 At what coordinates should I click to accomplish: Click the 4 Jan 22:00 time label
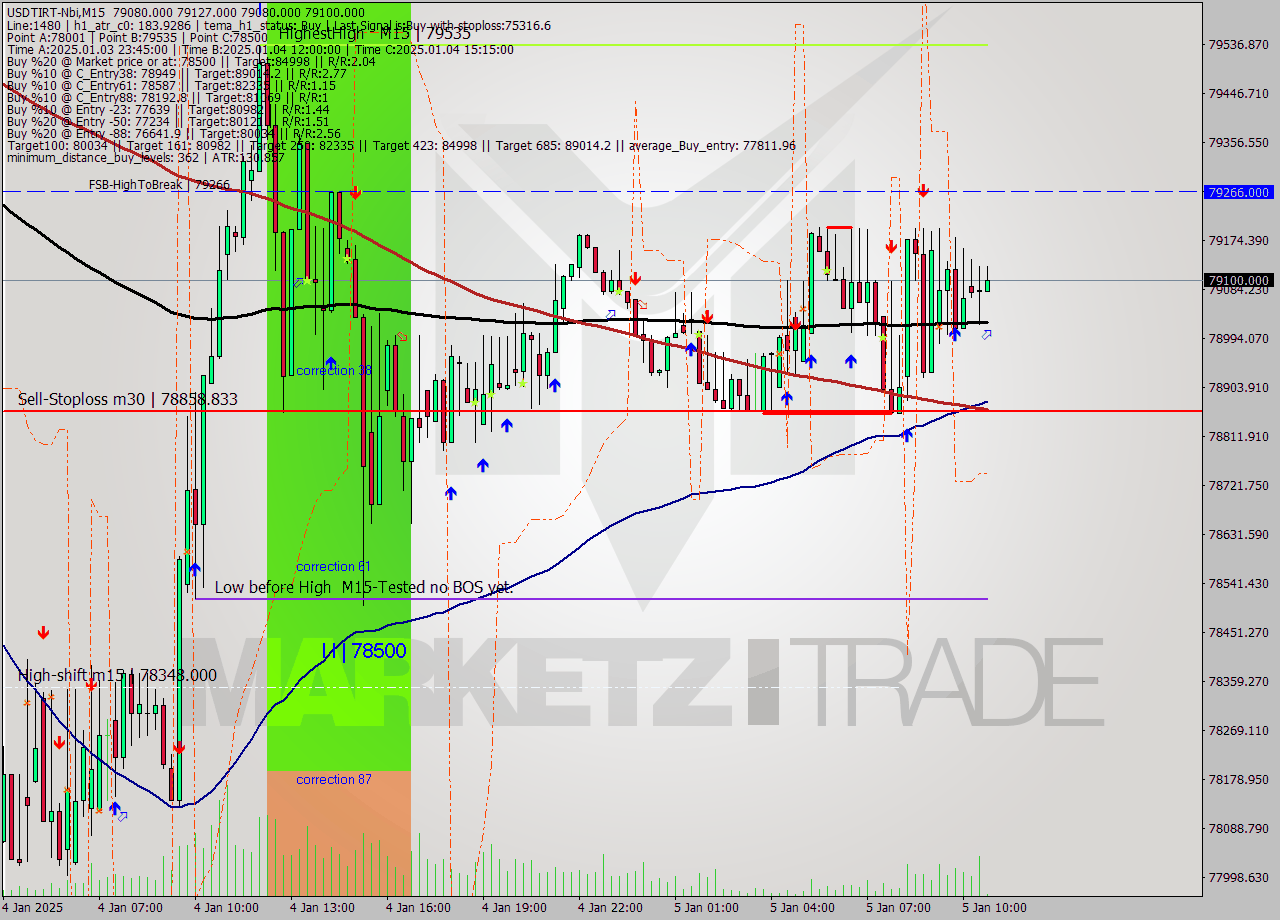point(610,908)
